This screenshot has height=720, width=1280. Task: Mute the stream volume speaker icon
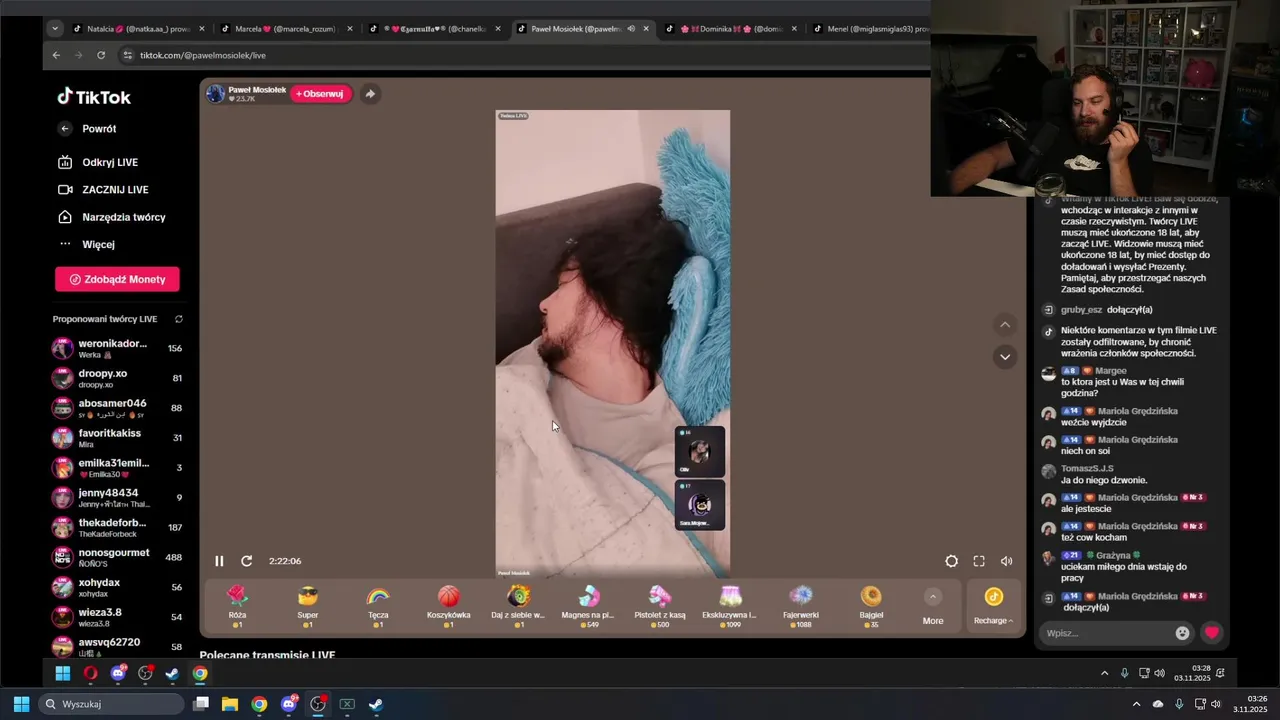[1006, 561]
